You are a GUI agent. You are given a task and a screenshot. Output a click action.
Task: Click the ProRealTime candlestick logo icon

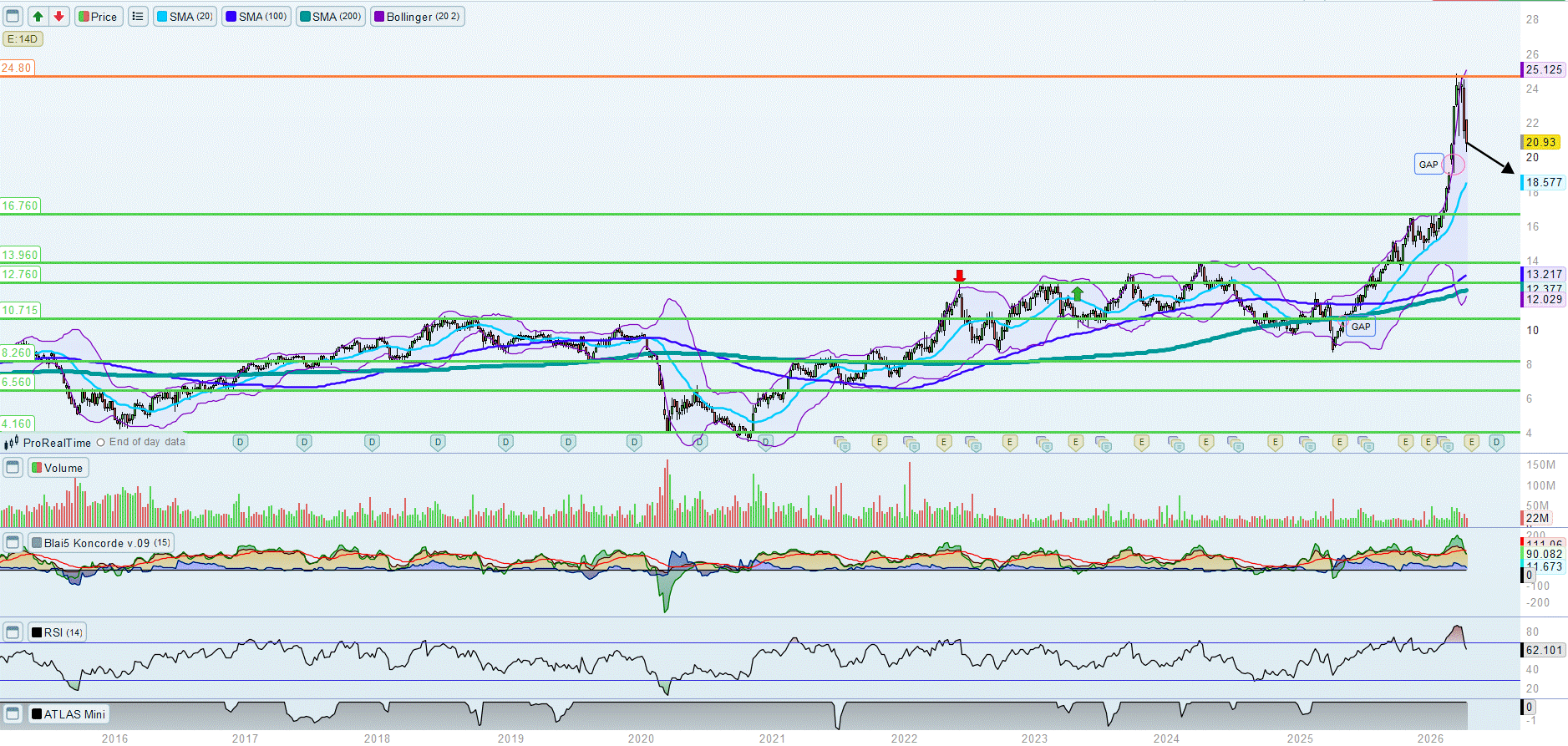pos(12,443)
